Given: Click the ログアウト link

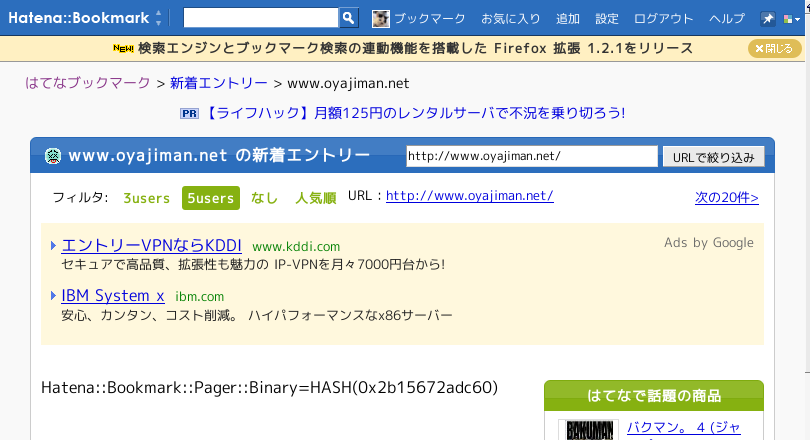Looking at the screenshot, I should coord(664,19).
